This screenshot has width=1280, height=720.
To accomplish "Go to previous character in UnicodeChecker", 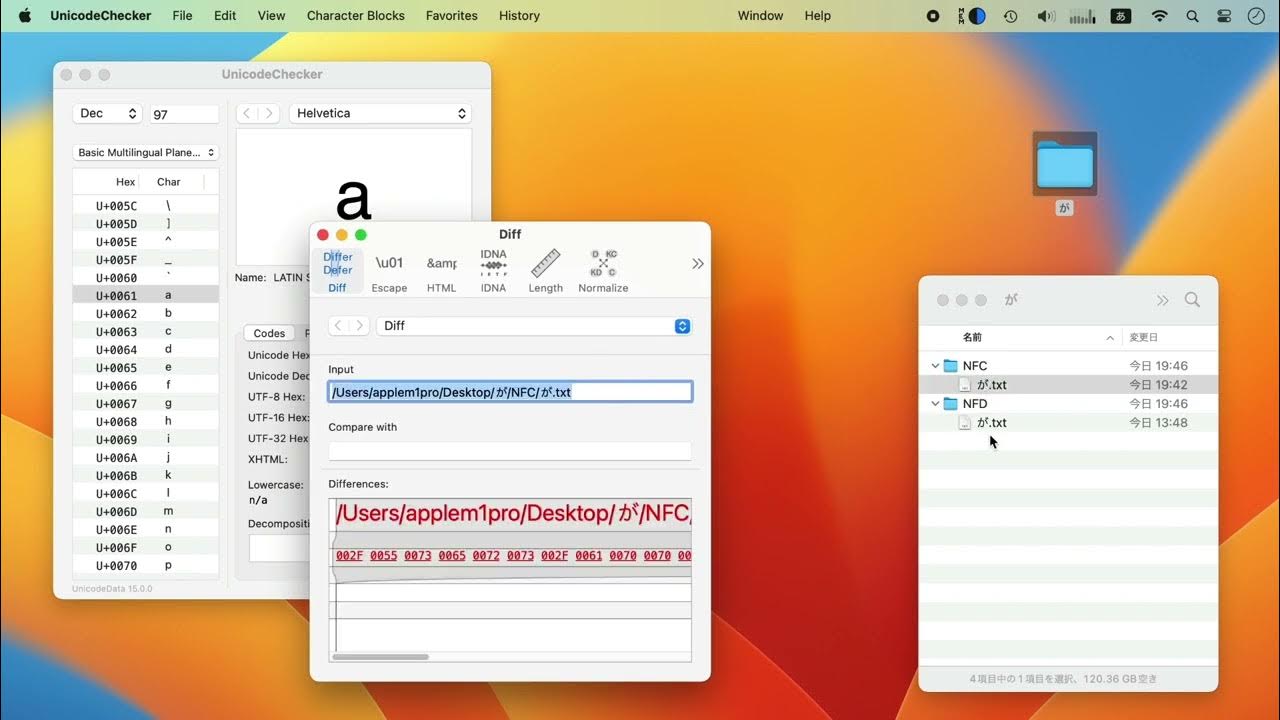I will [x=247, y=113].
